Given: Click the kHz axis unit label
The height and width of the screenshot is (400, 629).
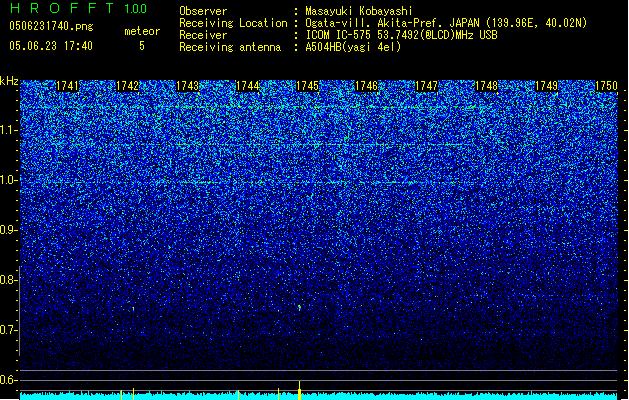Looking at the screenshot, I should (x=9, y=81).
